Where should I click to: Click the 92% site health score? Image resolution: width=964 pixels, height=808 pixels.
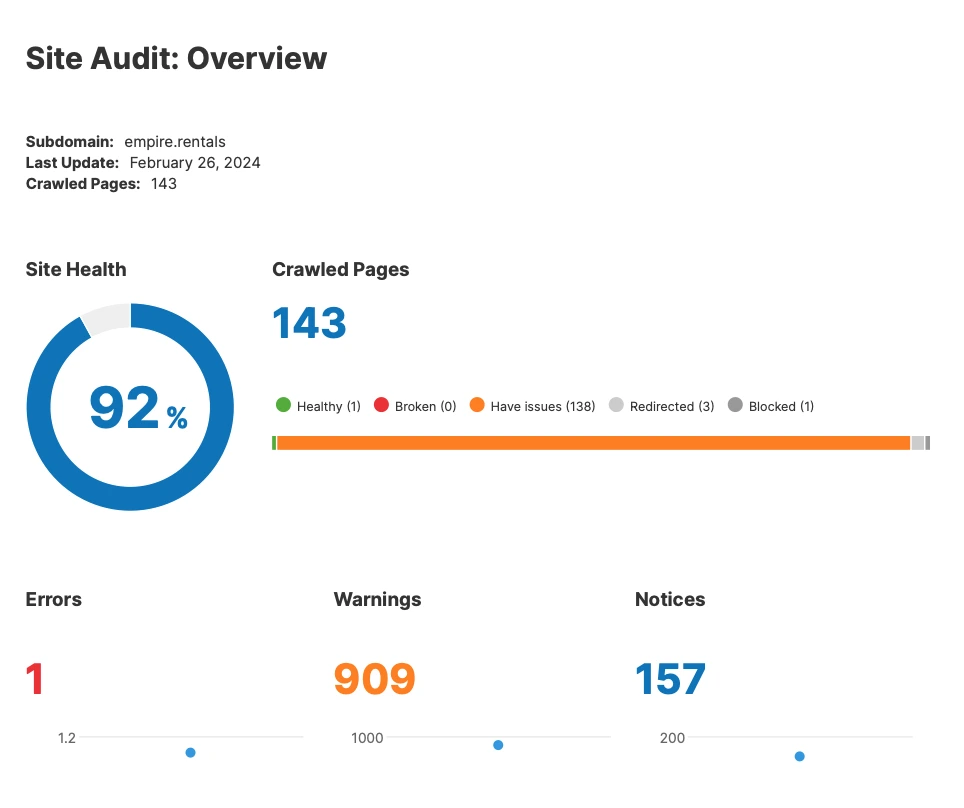coord(137,409)
